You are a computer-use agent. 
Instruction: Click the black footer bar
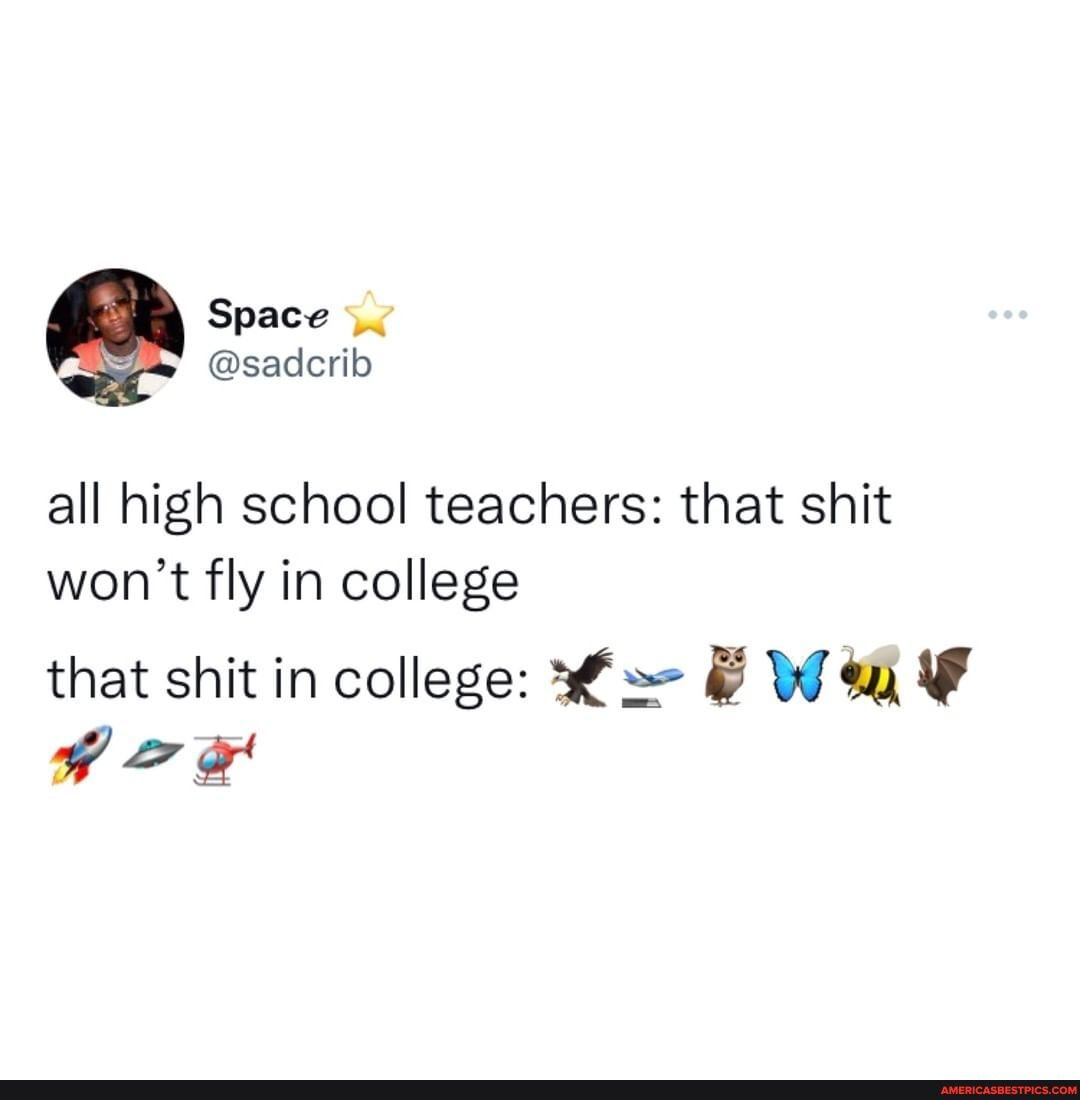pyautogui.click(x=540, y=1090)
